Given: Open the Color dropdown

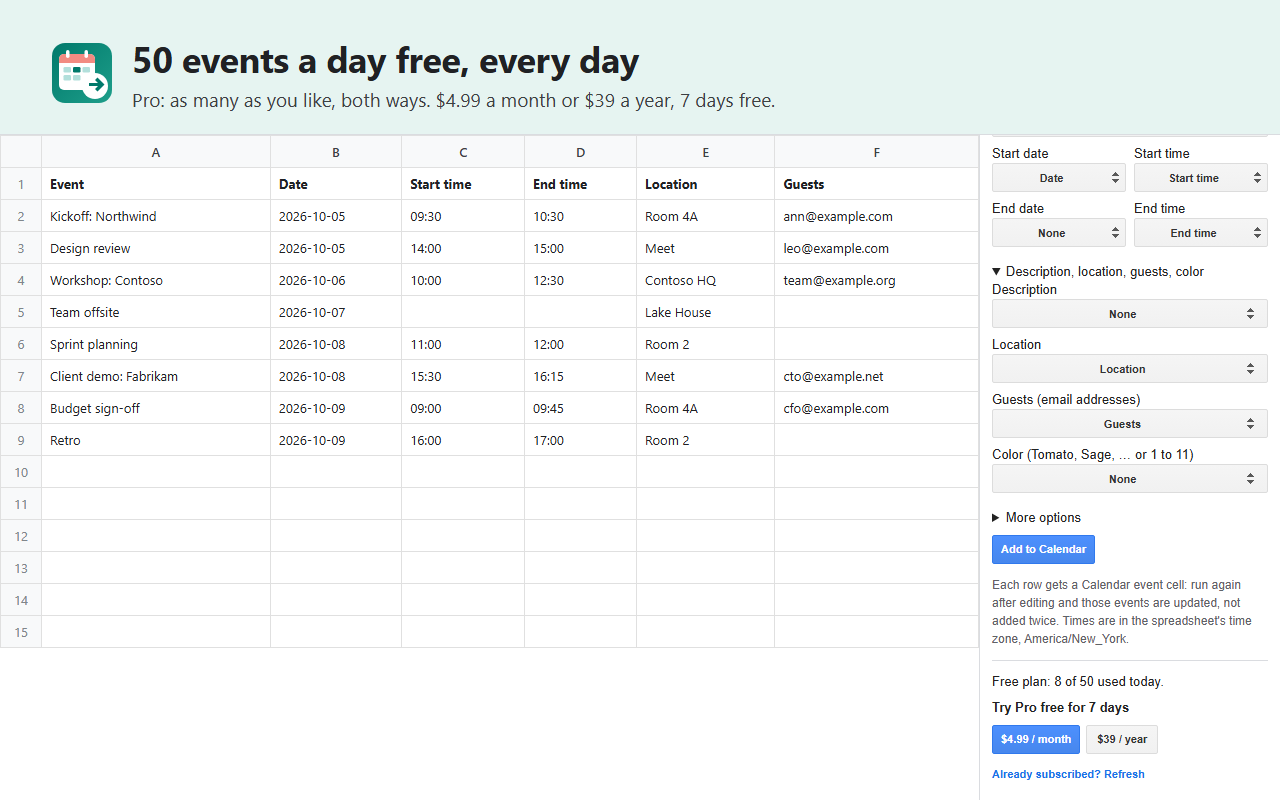Looking at the screenshot, I should tap(1130, 479).
